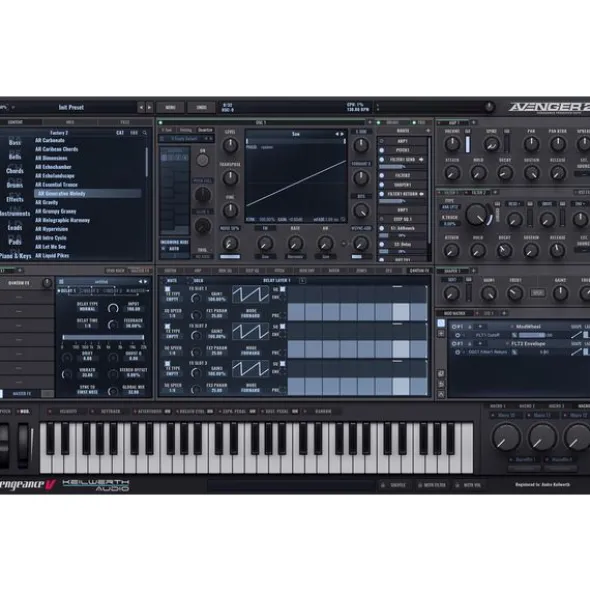
Task: Open the MENU button in the top bar
Action: [170, 107]
